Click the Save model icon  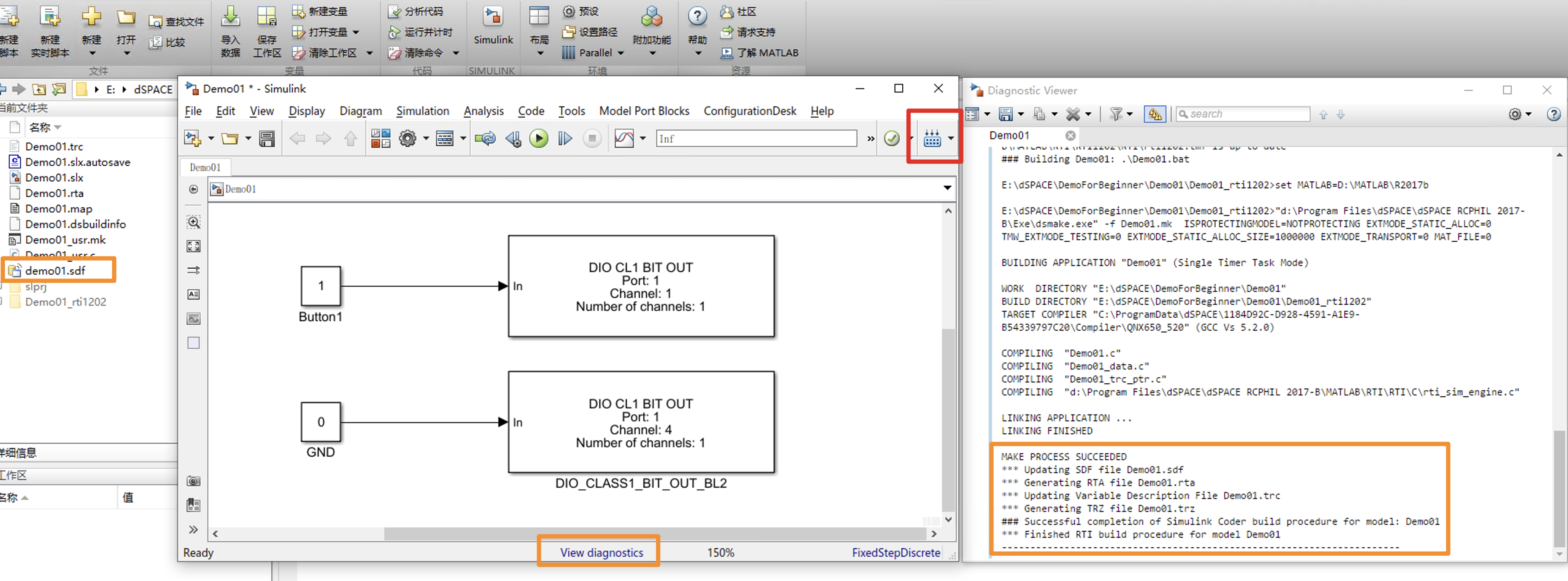point(267,139)
